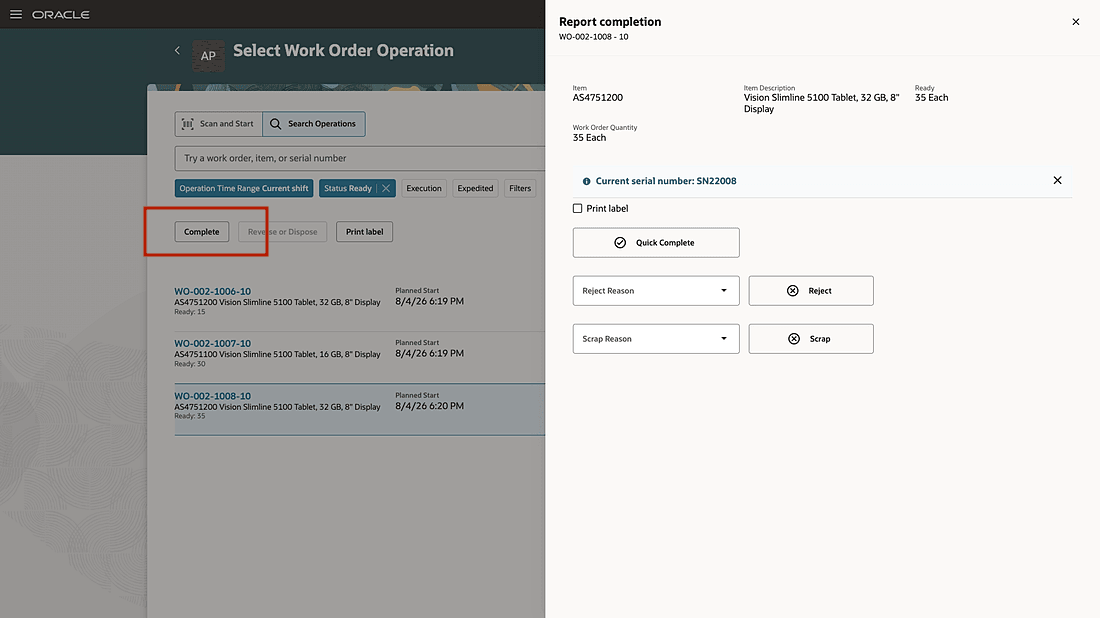The height and width of the screenshot is (618, 1100).
Task: Click the Oracle logo
Action: [x=61, y=15]
